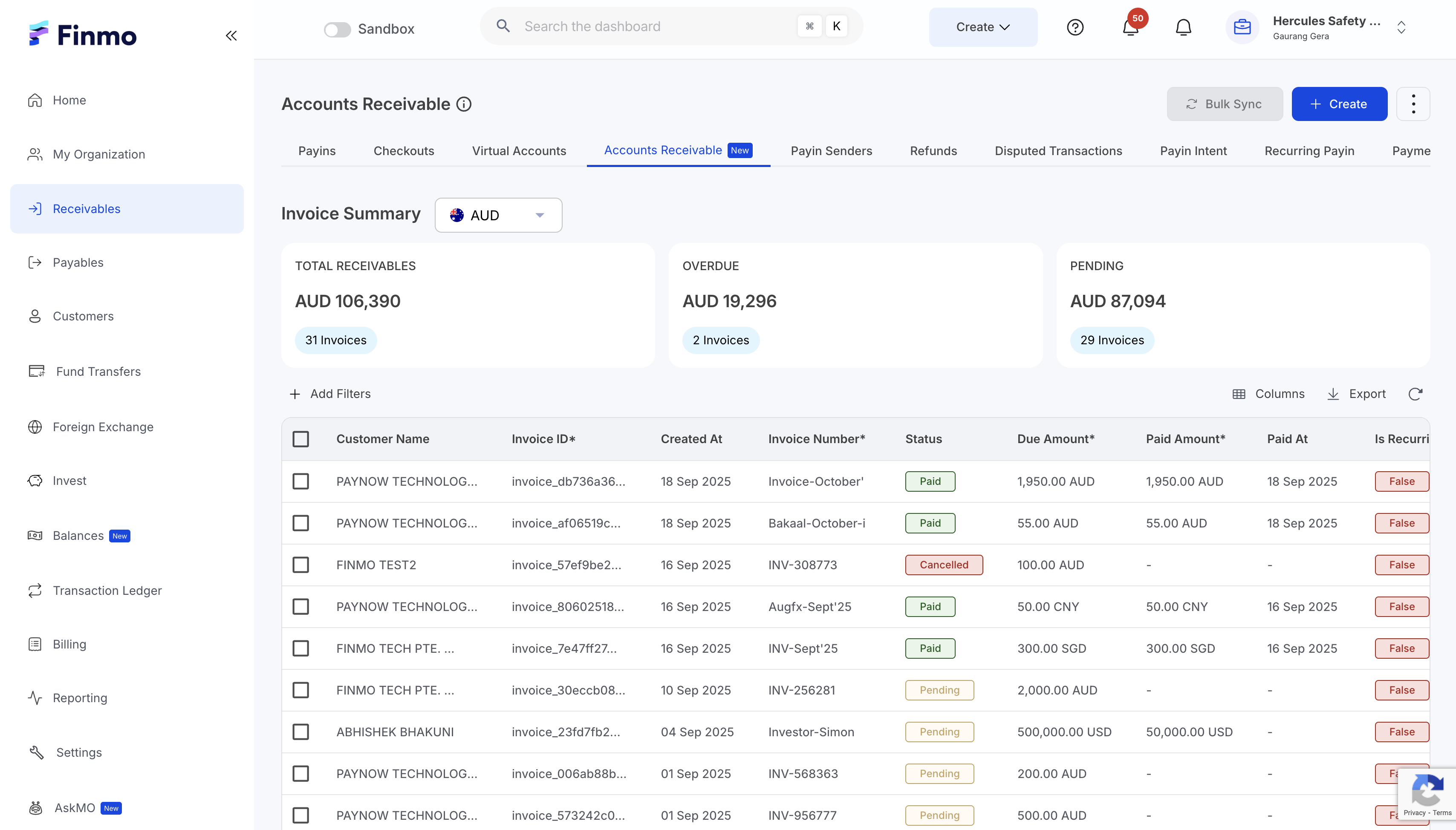Image resolution: width=1456 pixels, height=830 pixels.
Task: Expand the Hercules Safety organization switcher
Action: [1401, 27]
